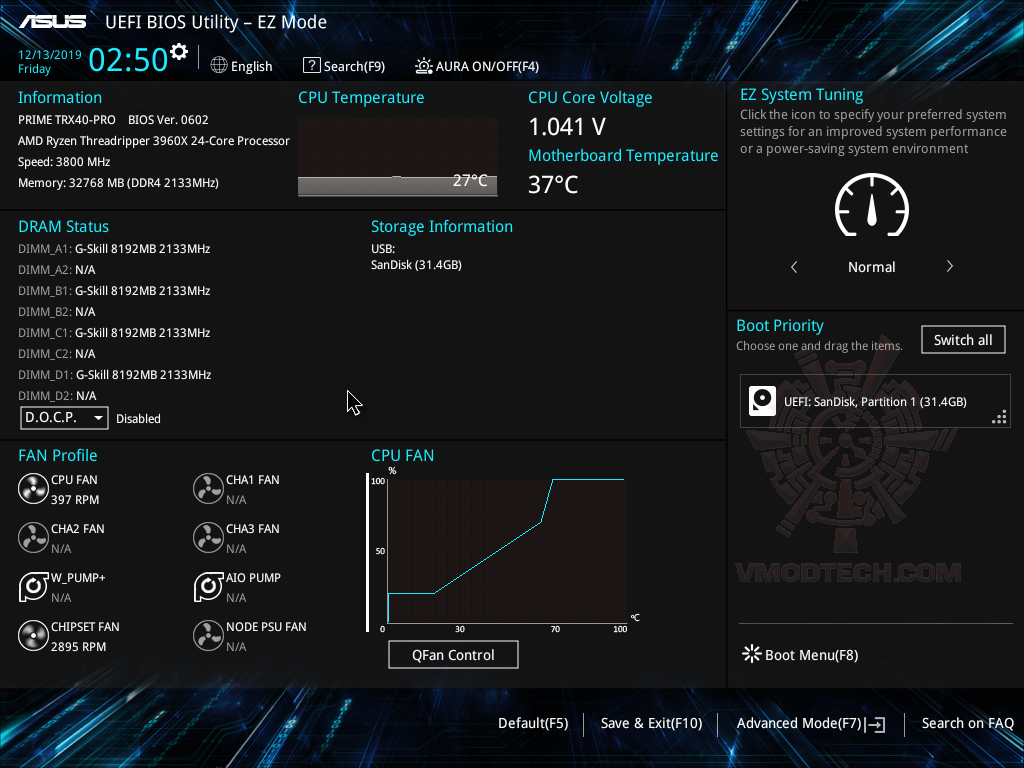Click Save & Exit(F10)
Viewport: 1024px width, 768px height.
coord(651,723)
